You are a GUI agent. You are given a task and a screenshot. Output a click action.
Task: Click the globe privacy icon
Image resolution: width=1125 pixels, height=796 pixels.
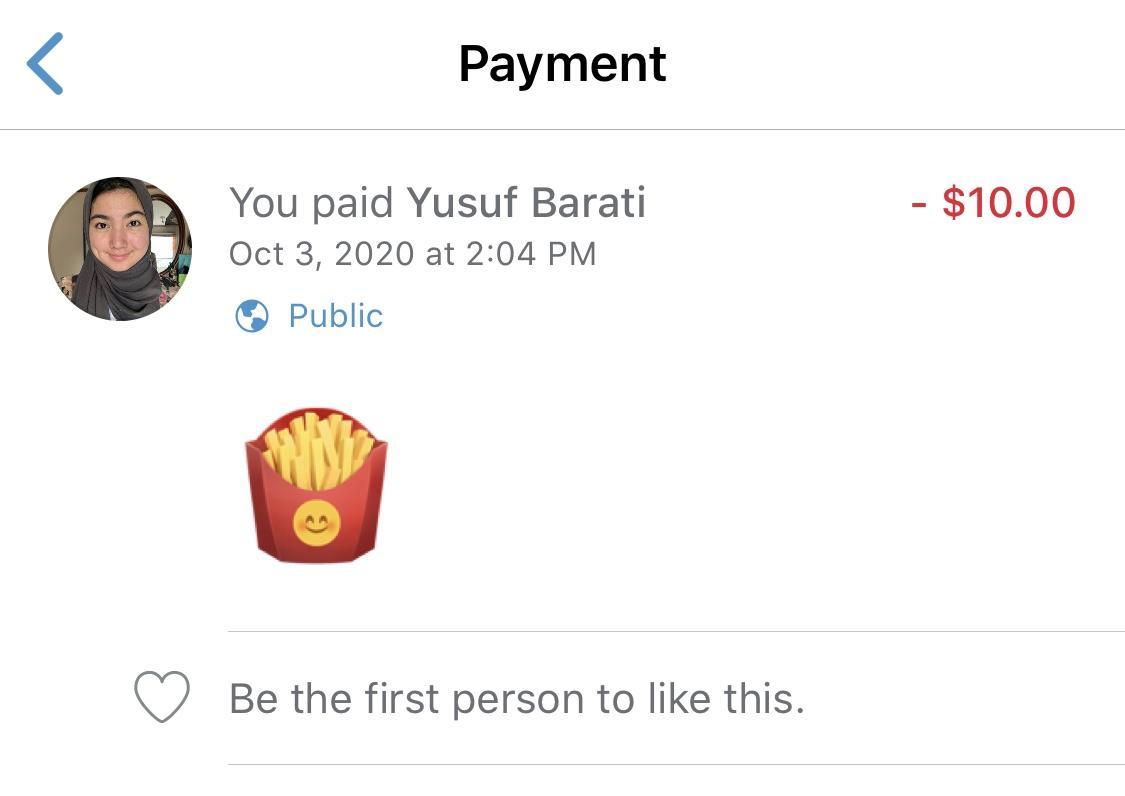[x=251, y=317]
